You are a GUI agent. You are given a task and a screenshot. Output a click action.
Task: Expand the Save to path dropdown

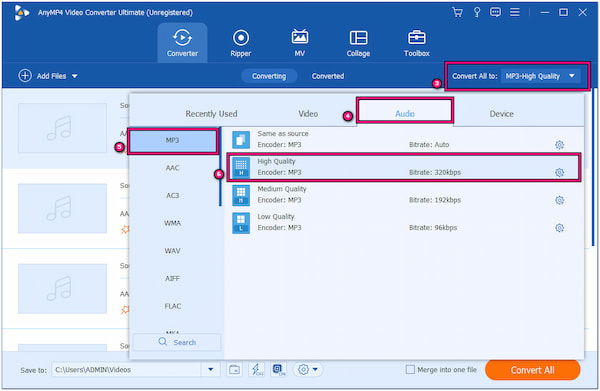point(210,370)
